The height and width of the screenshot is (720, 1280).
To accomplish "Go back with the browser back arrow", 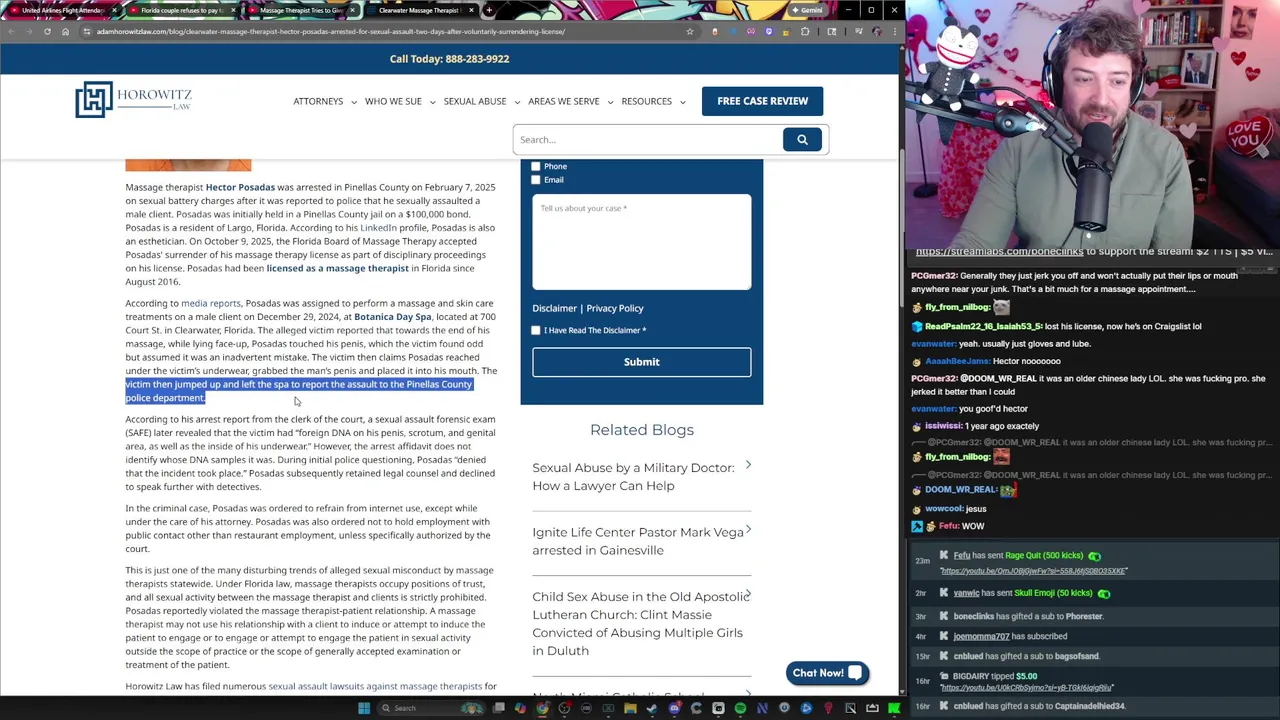I will click(x=11, y=31).
